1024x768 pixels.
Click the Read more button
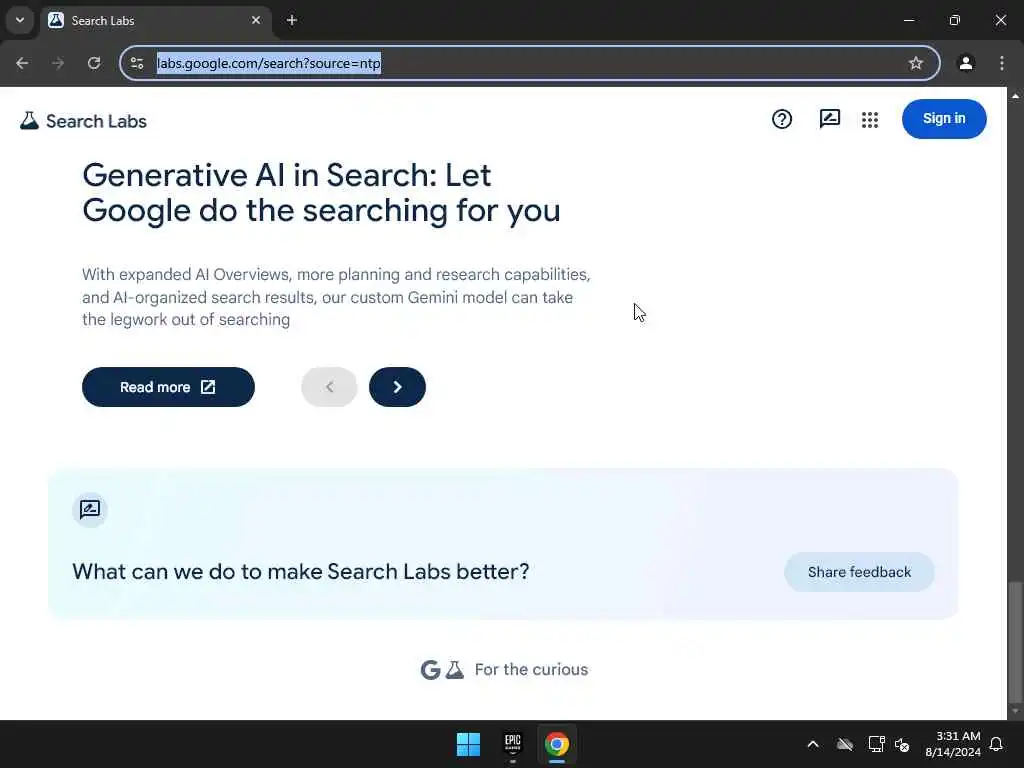168,387
